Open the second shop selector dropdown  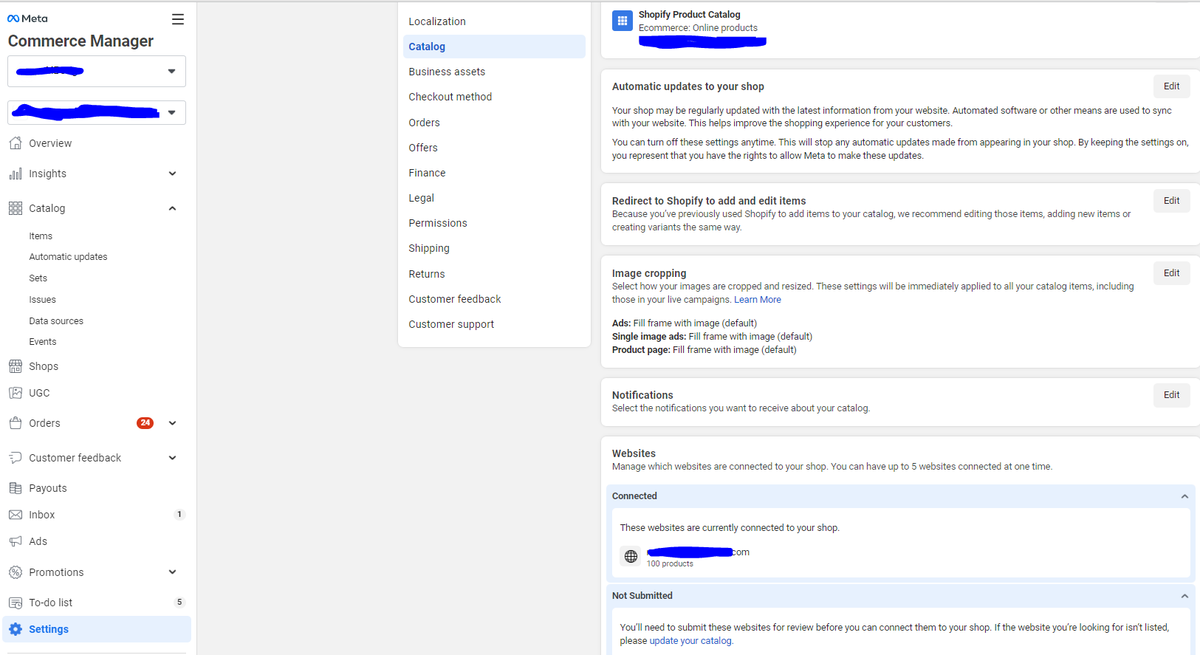point(96,112)
